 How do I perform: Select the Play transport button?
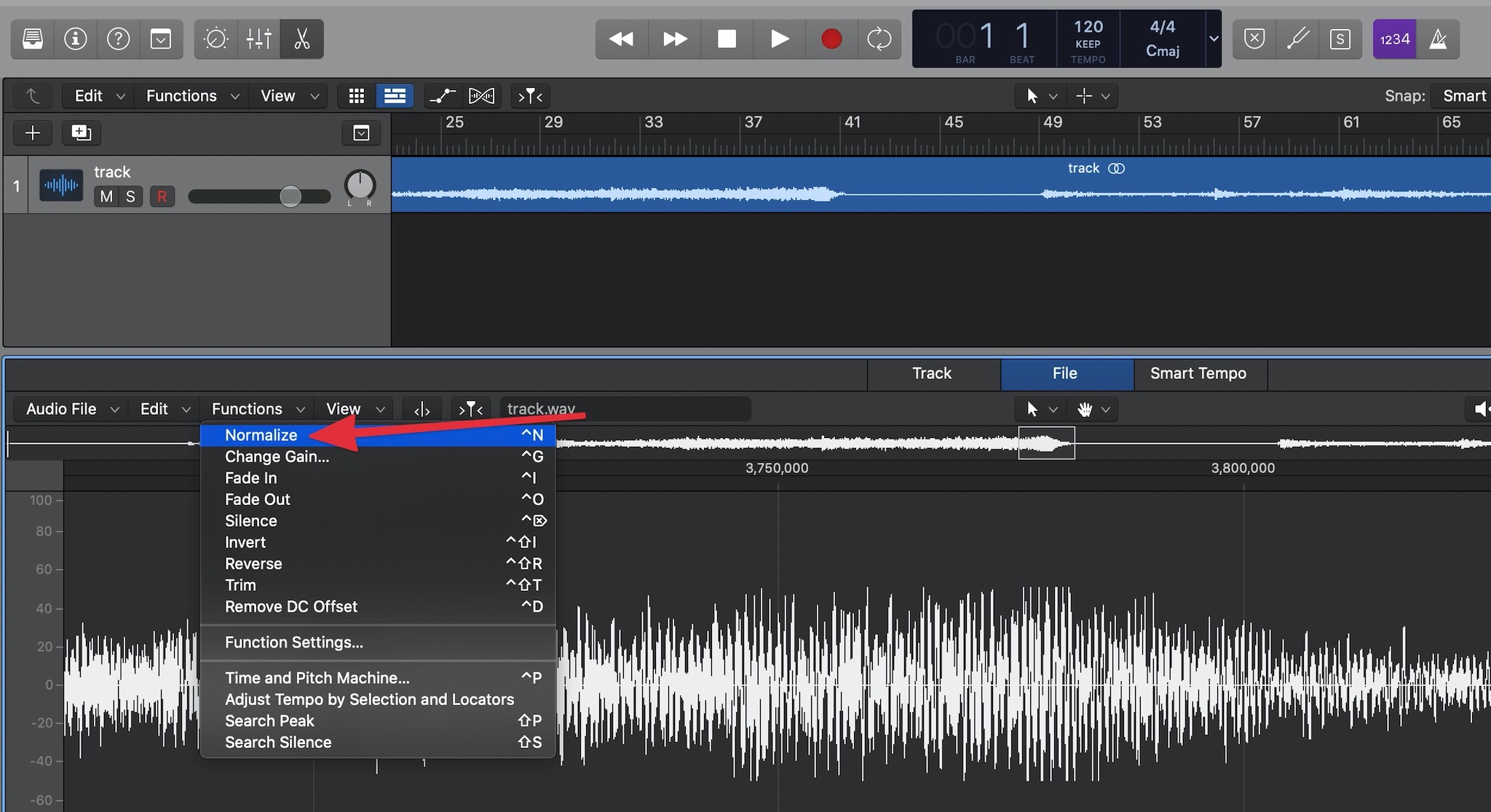(x=779, y=38)
